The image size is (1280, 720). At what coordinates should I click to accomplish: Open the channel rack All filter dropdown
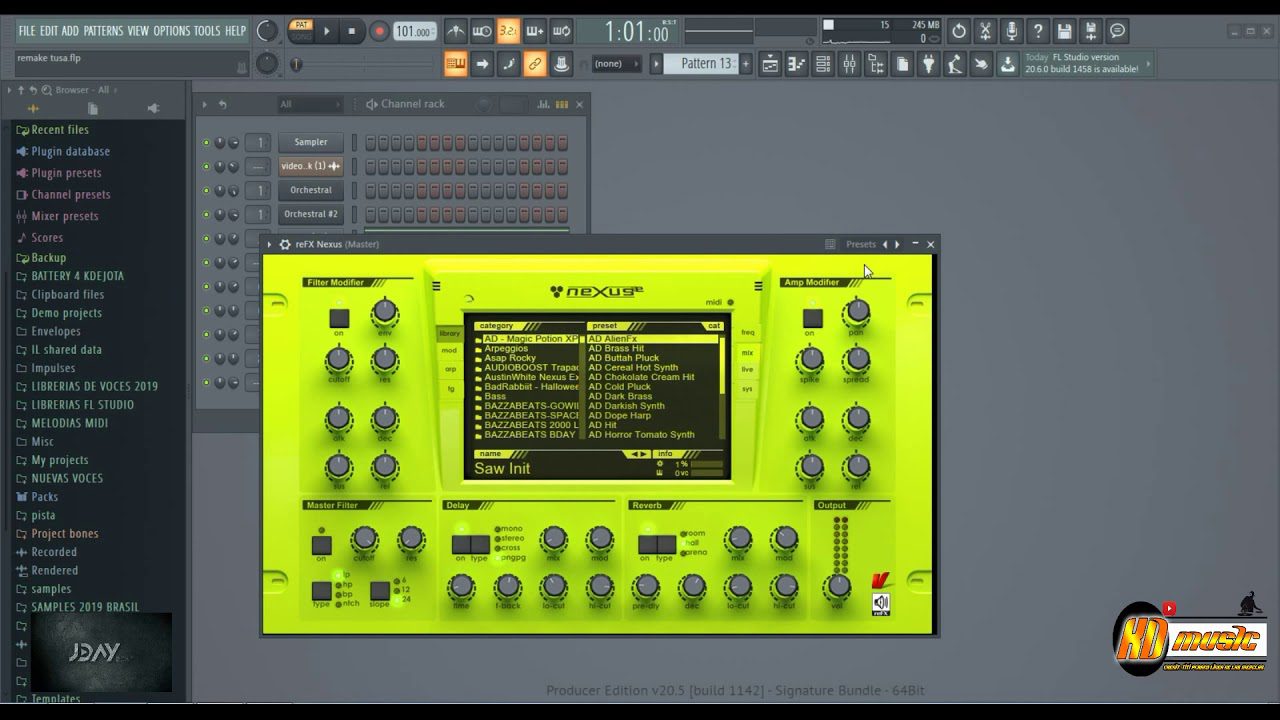click(309, 104)
